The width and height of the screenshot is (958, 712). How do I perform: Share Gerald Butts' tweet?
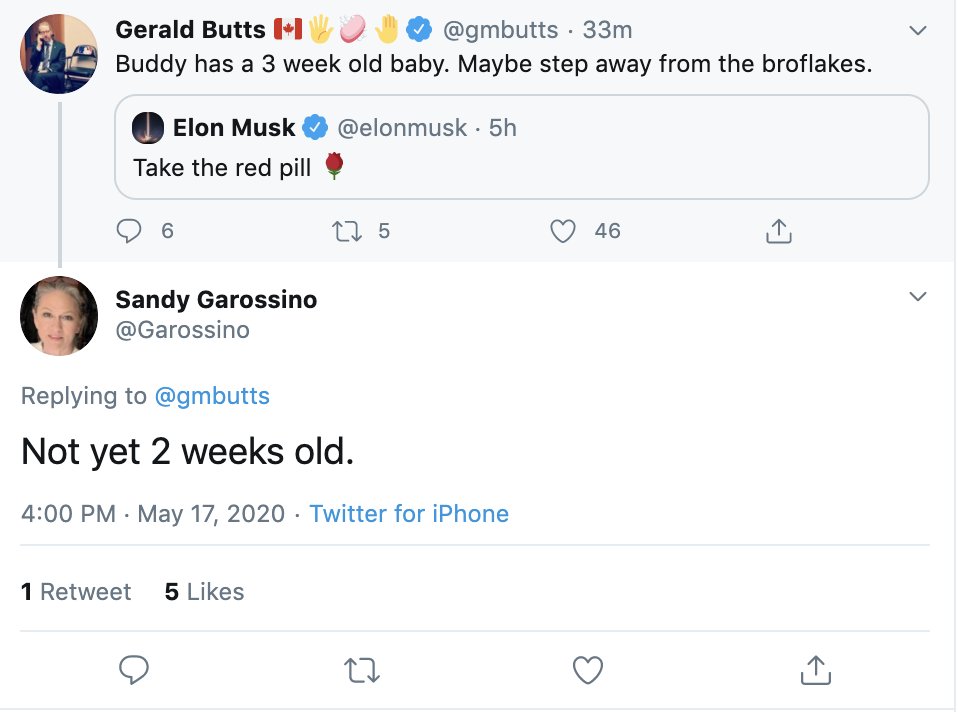pyautogui.click(x=778, y=231)
